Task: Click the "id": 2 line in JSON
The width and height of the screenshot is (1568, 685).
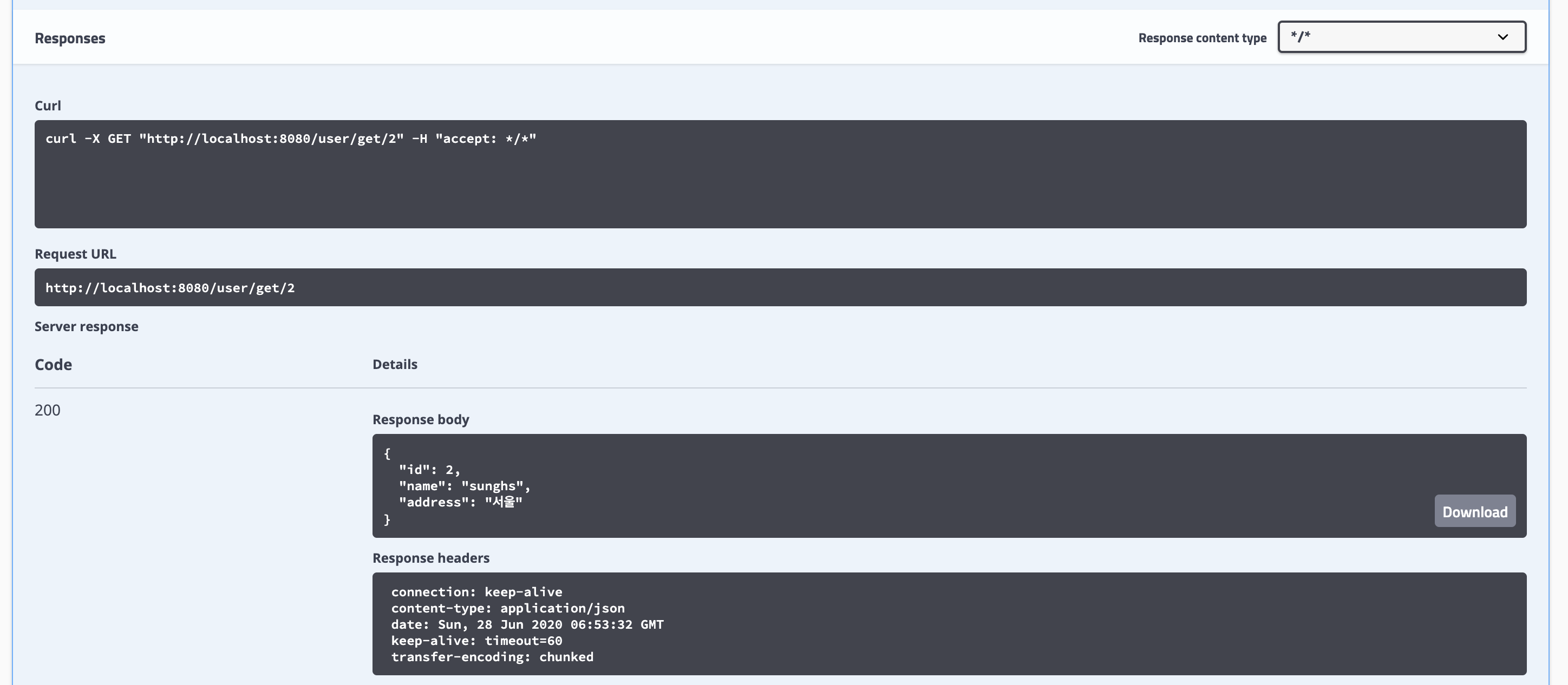Action: [429, 470]
